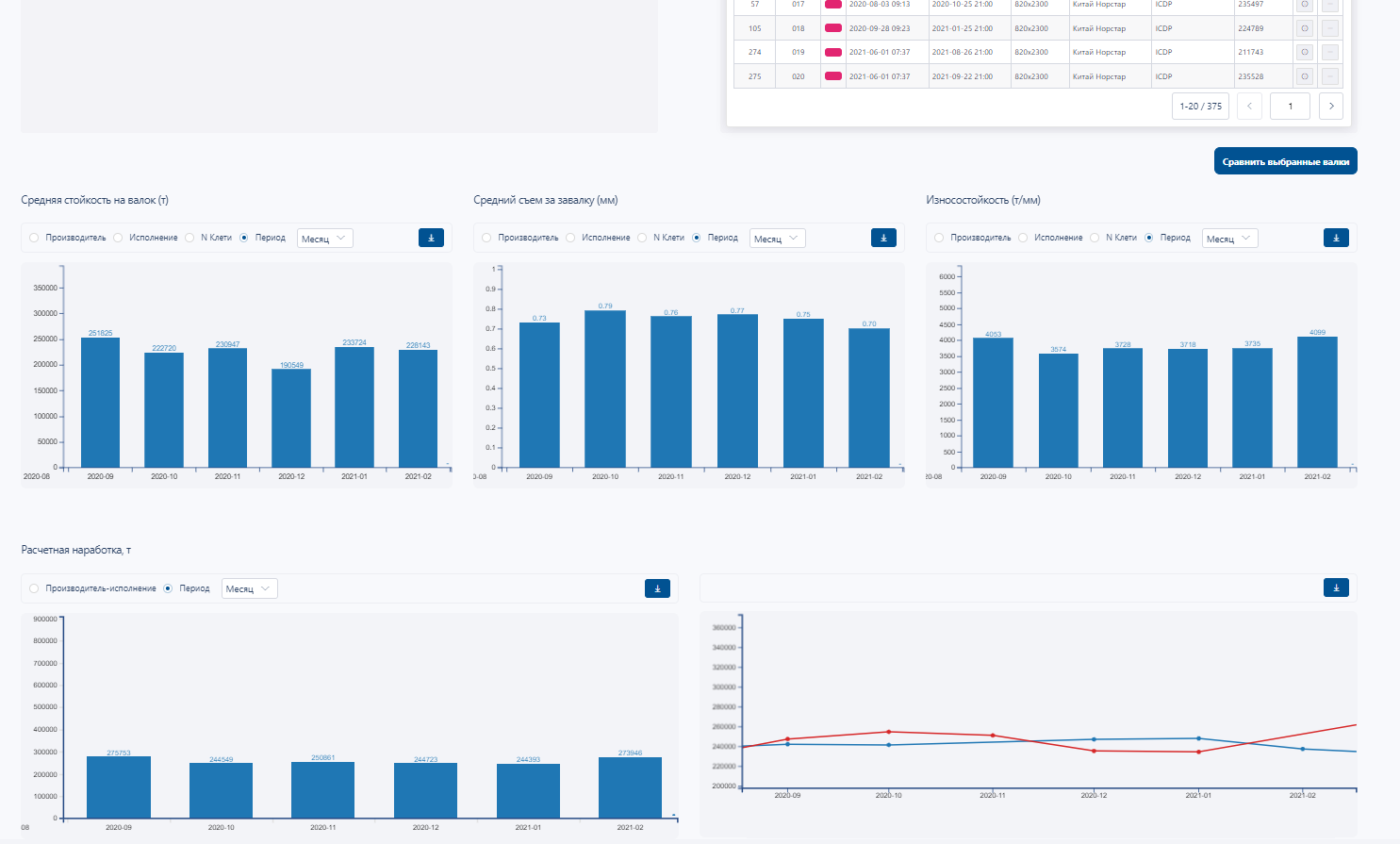The image size is (1400, 844).
Task: Download the red and blue line chart
Action: click(1336, 588)
